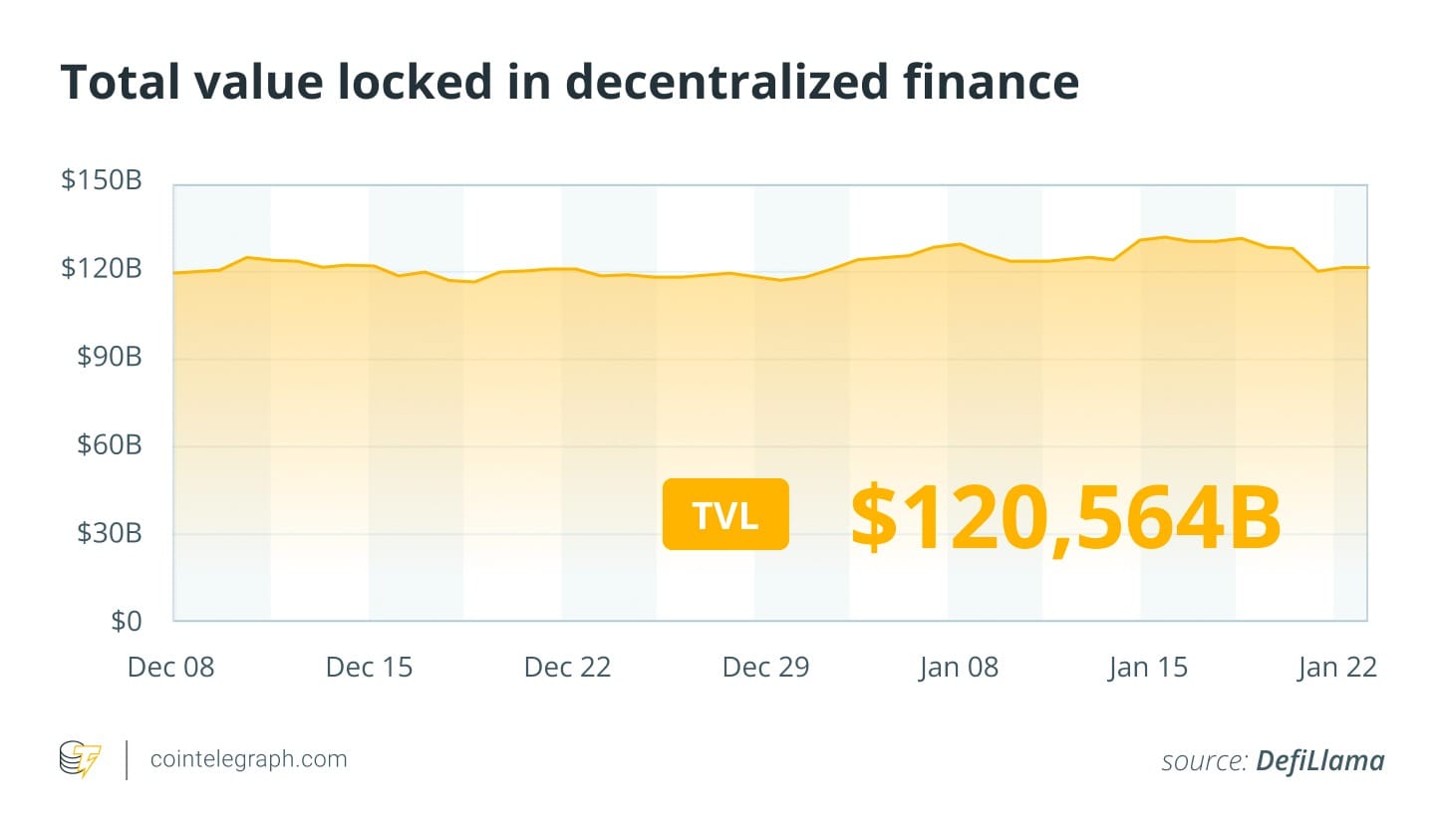Select the Jan 22 date label
The width and height of the screenshot is (1445, 840).
click(1336, 667)
